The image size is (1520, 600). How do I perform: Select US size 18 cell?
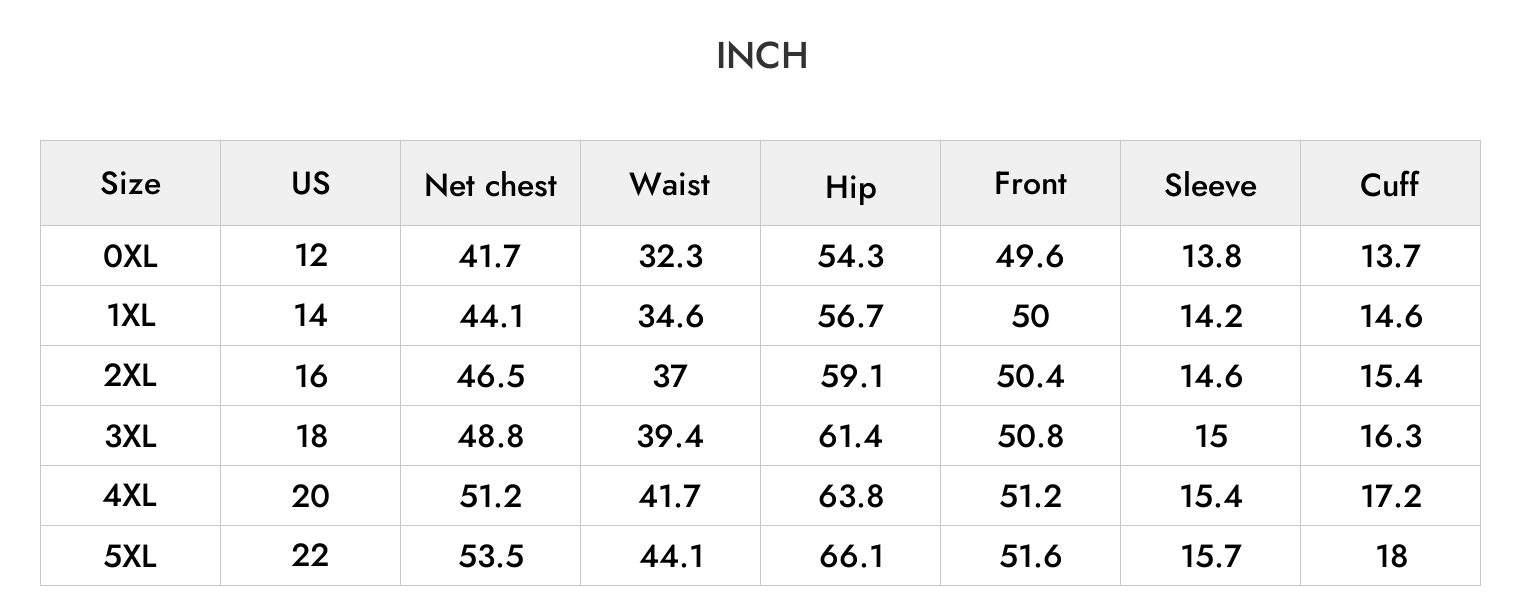tap(311, 436)
